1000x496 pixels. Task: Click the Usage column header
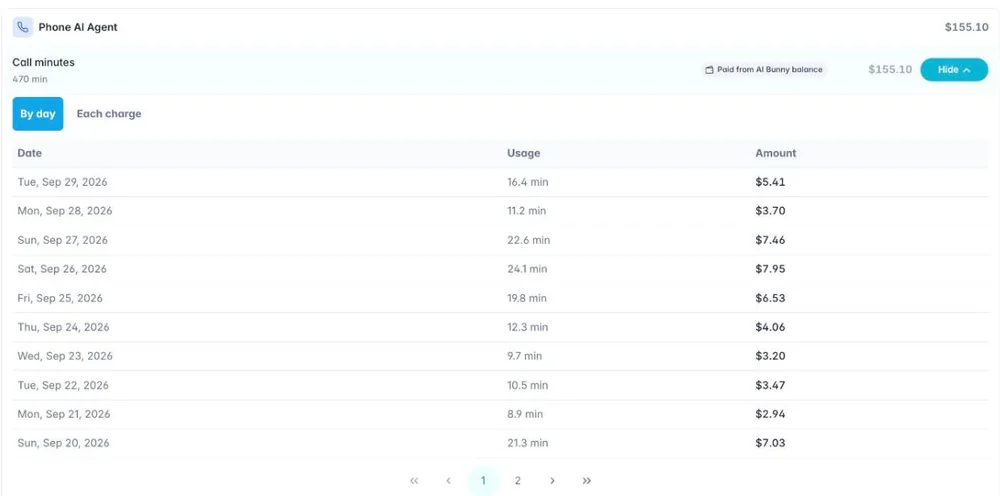[524, 153]
